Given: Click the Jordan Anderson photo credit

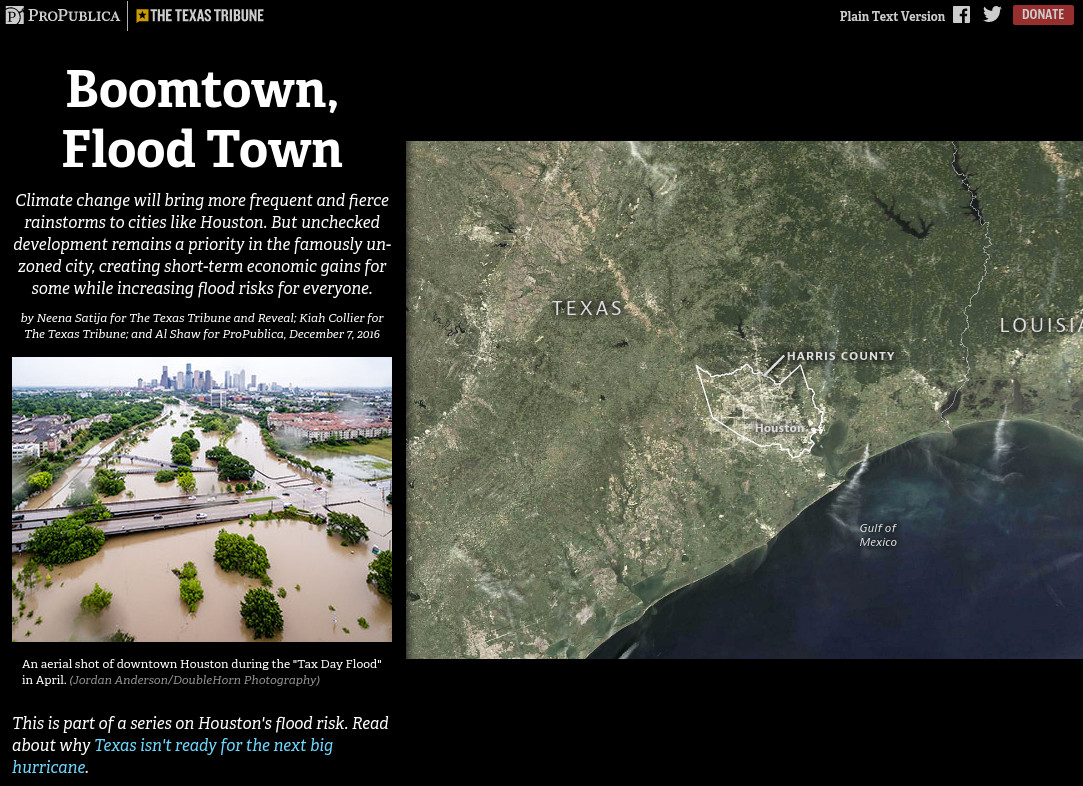Looking at the screenshot, I should [x=195, y=680].
